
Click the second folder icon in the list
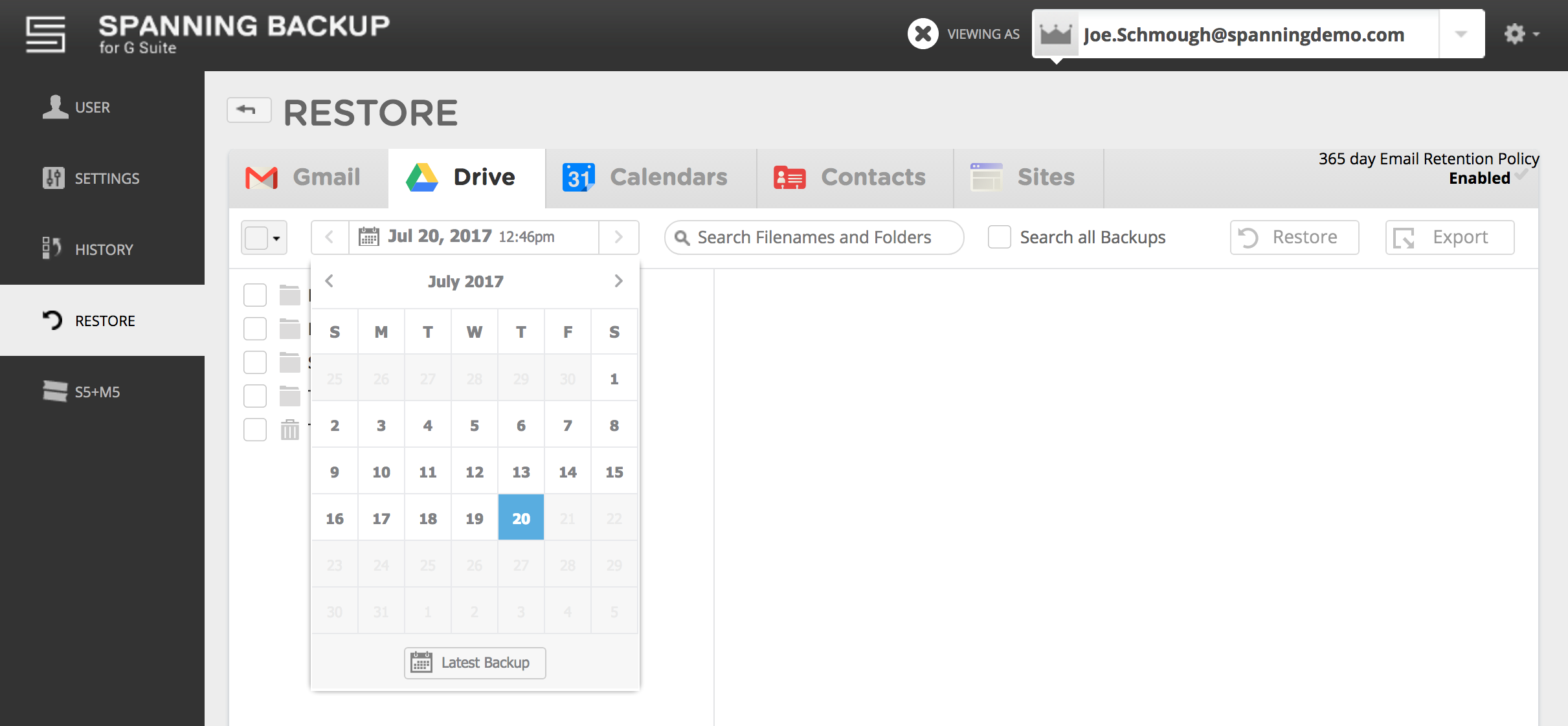tap(290, 329)
